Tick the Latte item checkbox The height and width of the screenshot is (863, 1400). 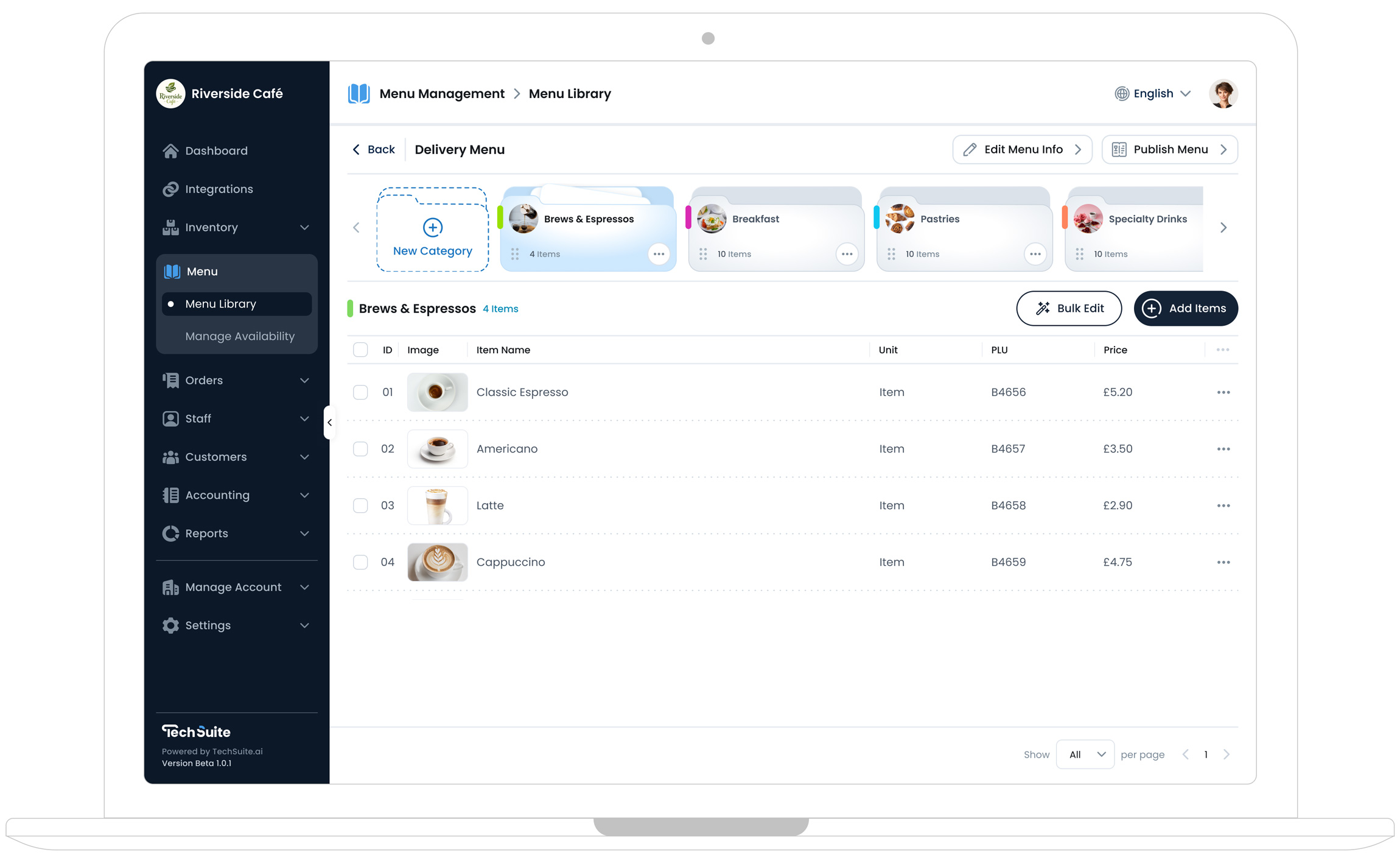[360, 505]
